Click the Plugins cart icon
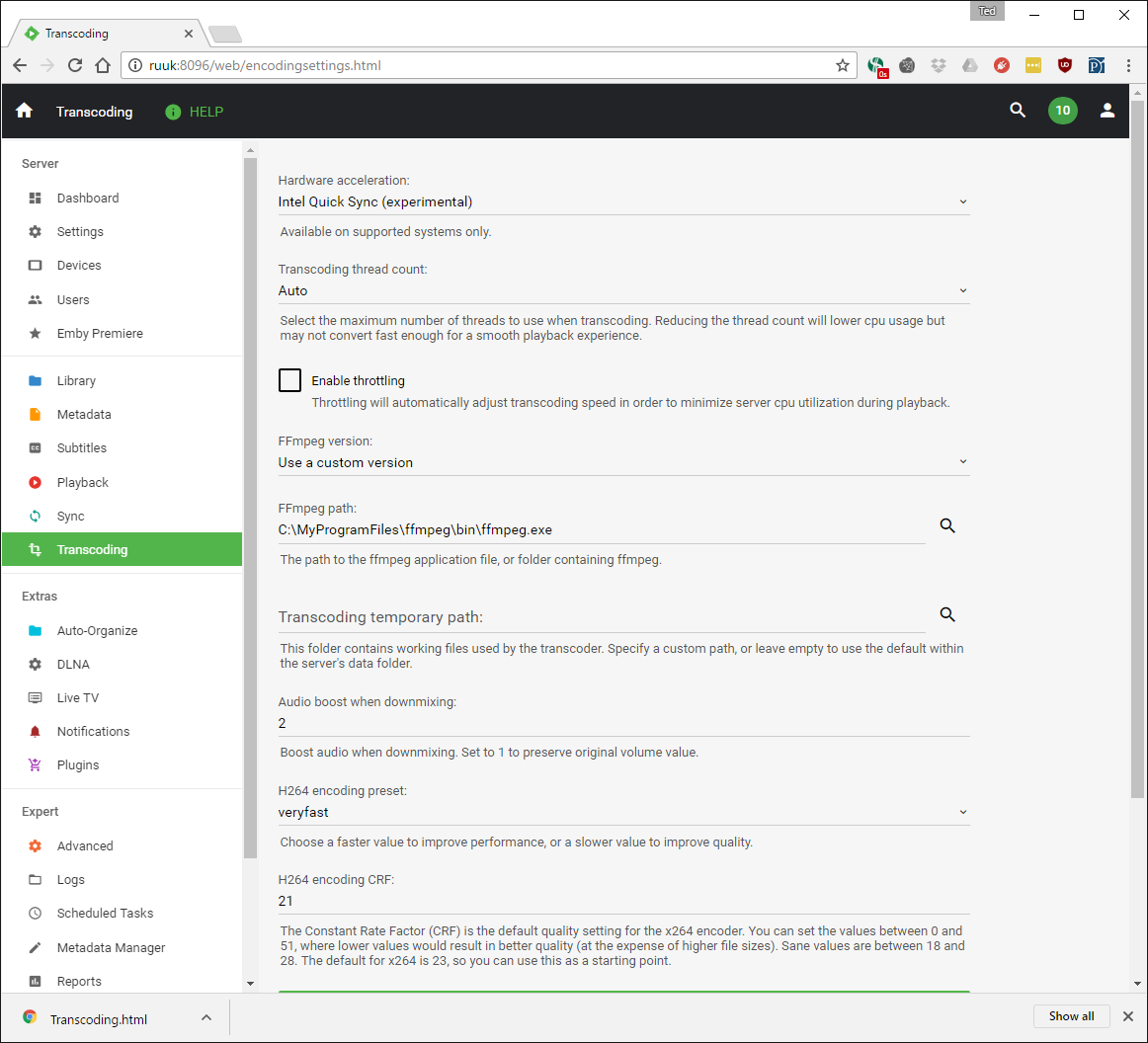This screenshot has height=1043, width=1148. point(36,765)
